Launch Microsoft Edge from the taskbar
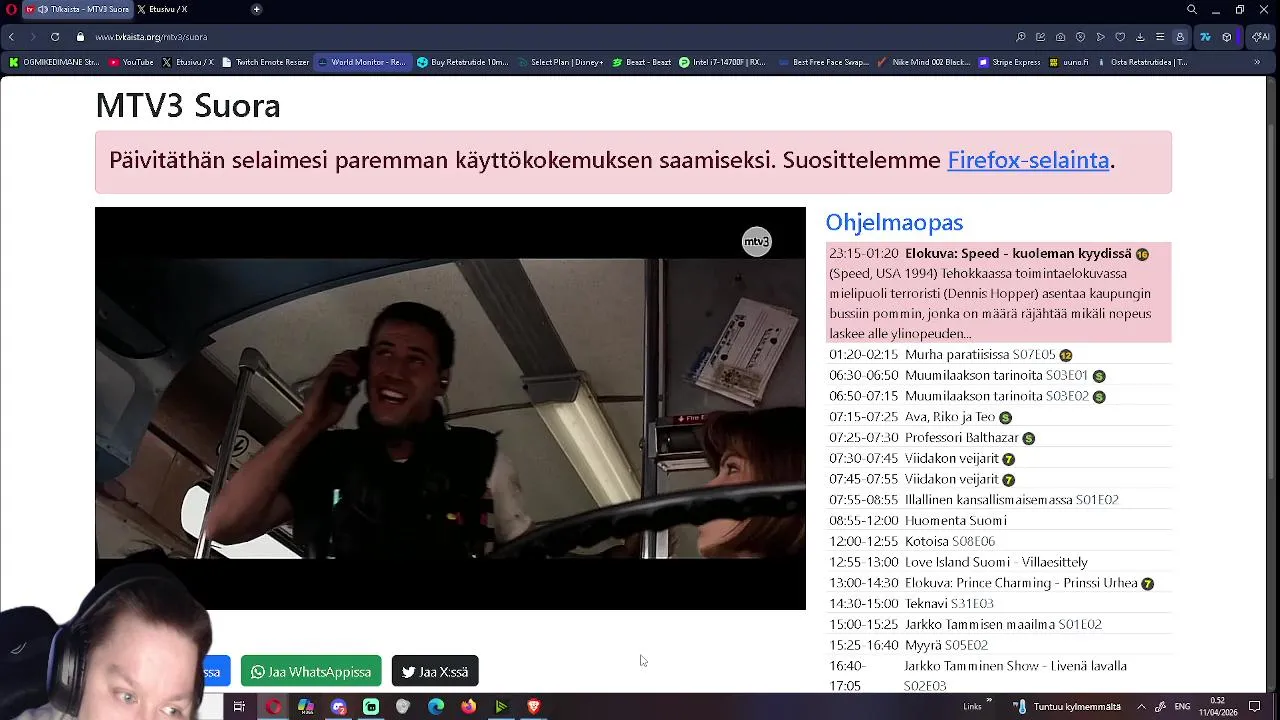Screen dimensions: 1280x720 tap(436, 707)
